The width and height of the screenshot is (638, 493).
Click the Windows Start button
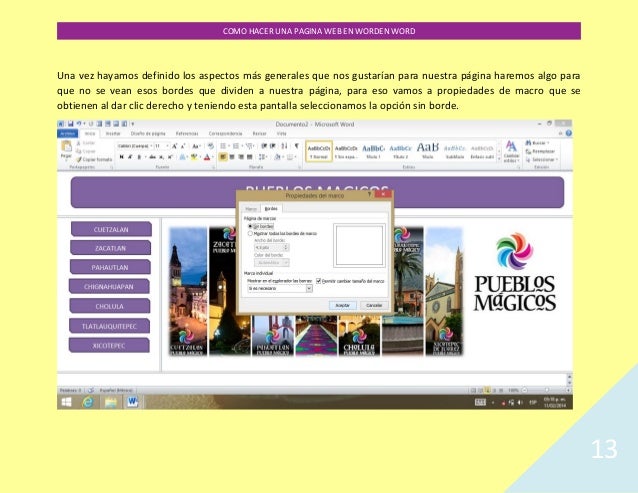click(x=66, y=402)
